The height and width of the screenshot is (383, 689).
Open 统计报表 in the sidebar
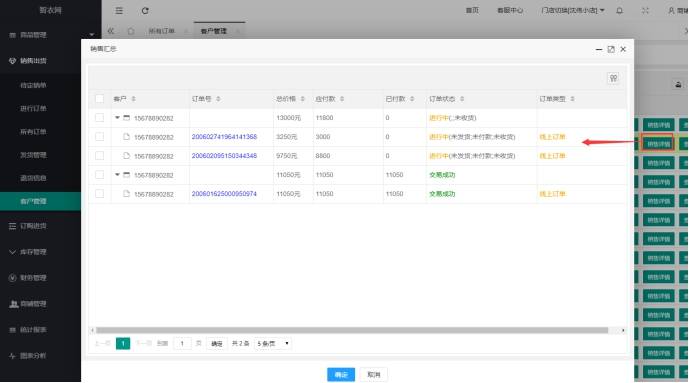33,330
